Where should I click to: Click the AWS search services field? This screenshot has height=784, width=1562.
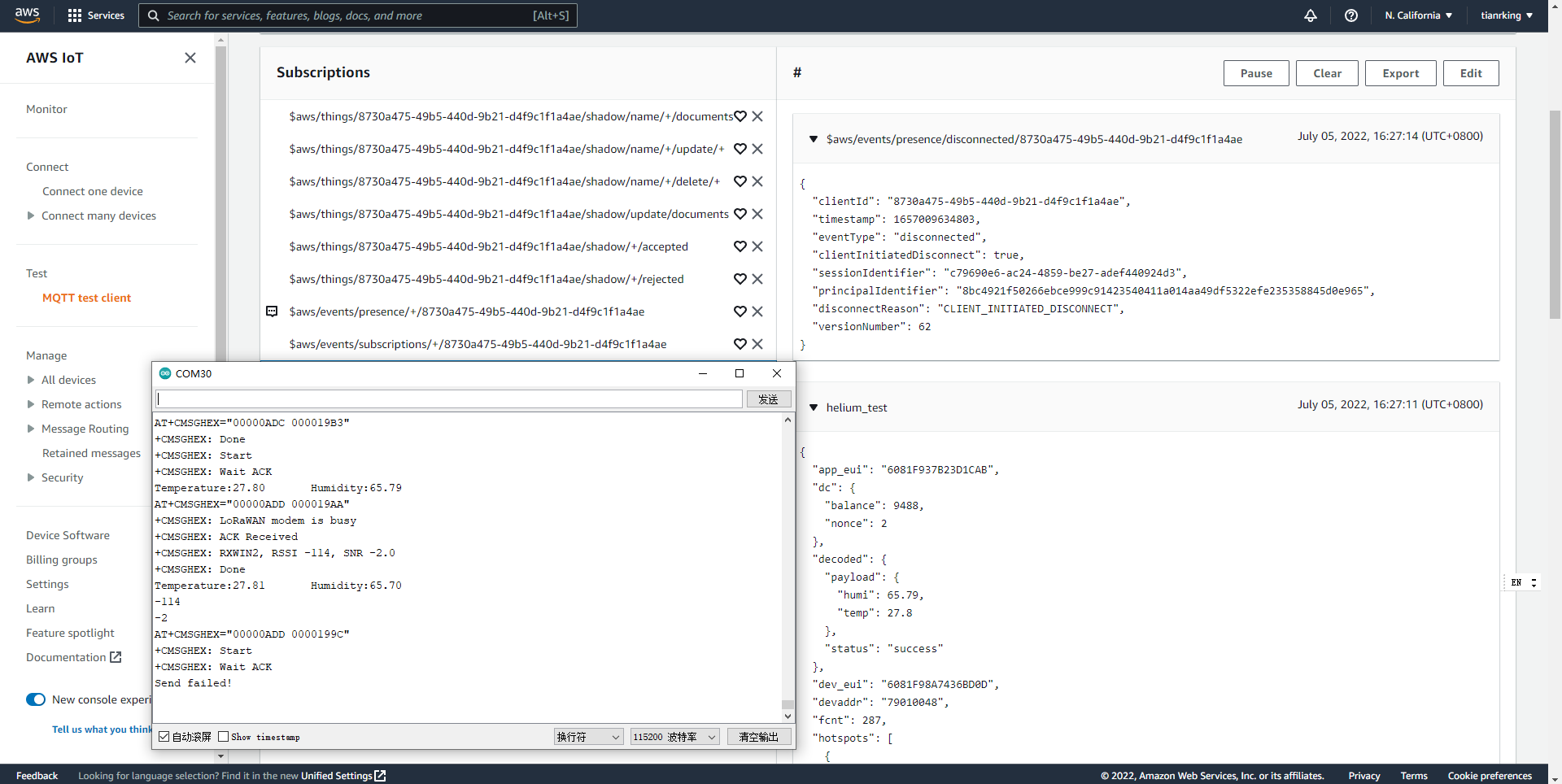tap(358, 15)
